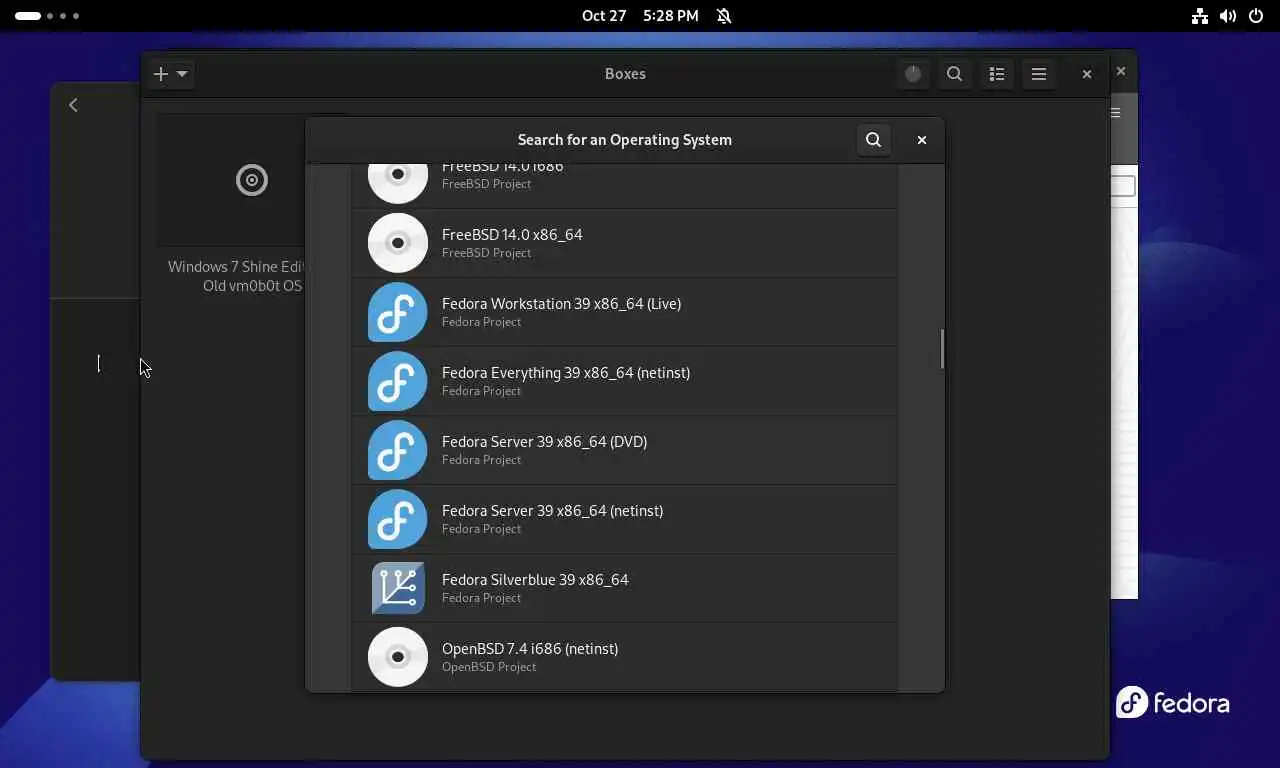1280x768 pixels.
Task: Open the Windows 7 Shine Edition box thumbnail
Action: pyautogui.click(x=232, y=180)
